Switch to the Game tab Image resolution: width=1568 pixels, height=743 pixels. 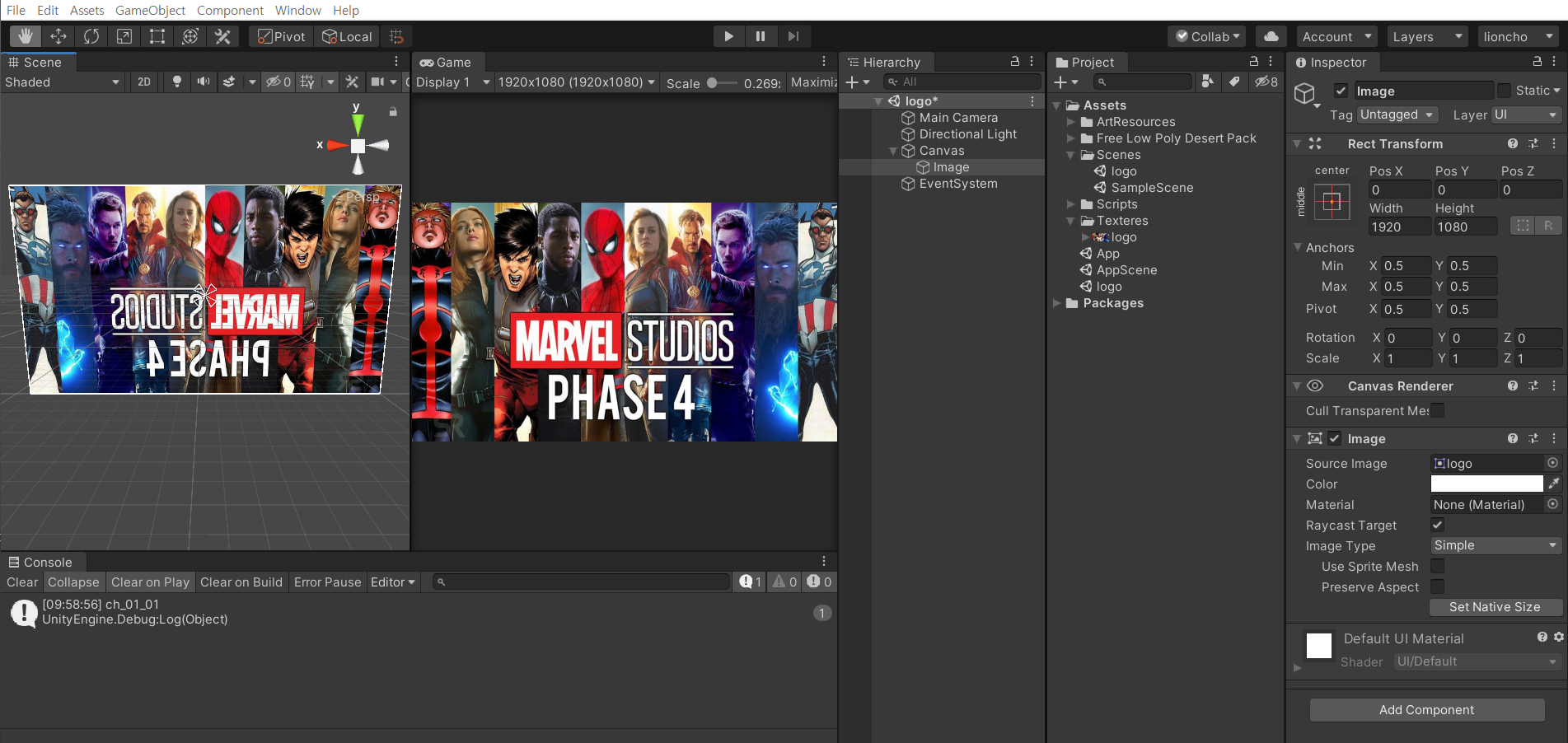pyautogui.click(x=446, y=62)
